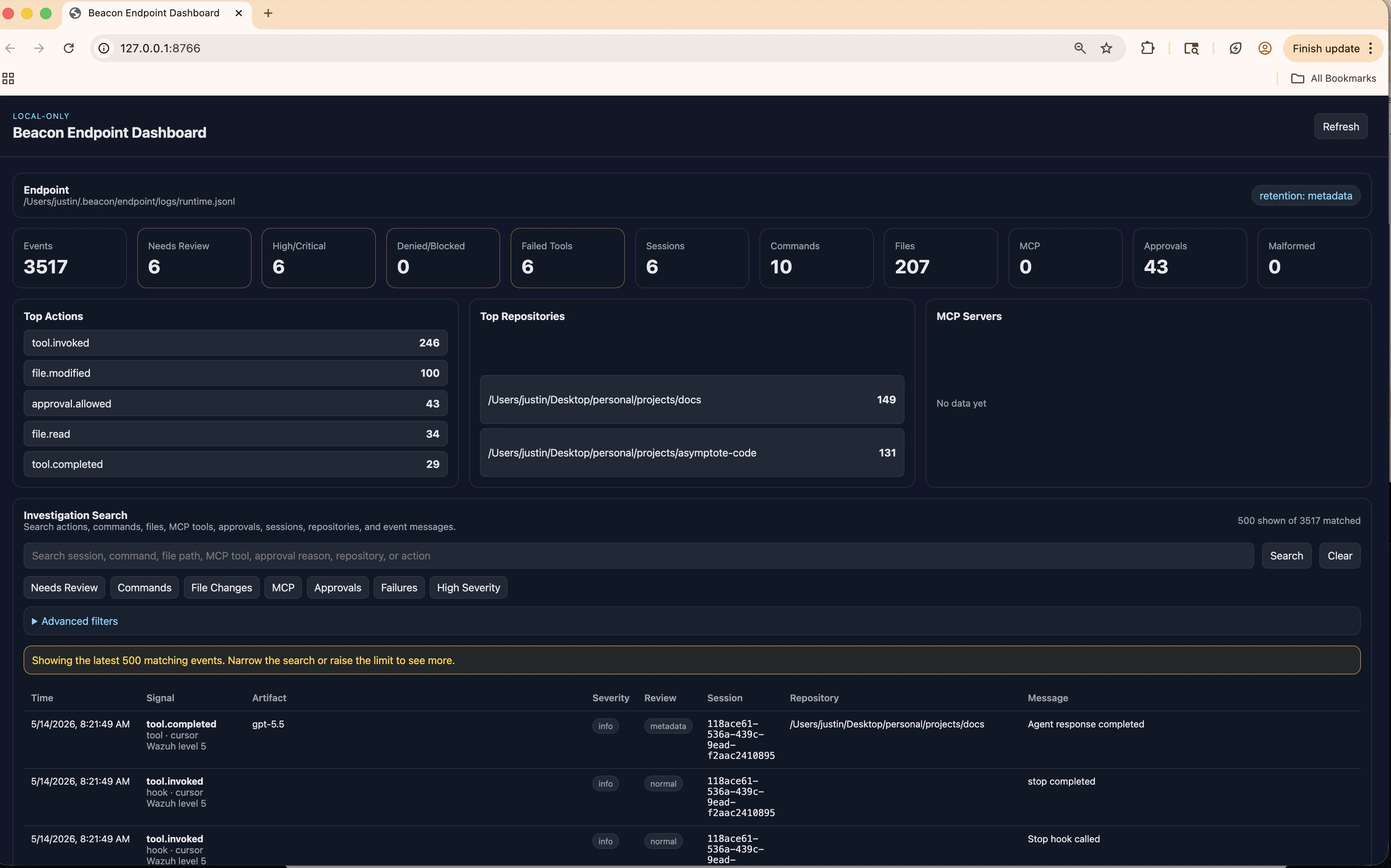
Task: Click the Refresh dashboard button
Action: [x=1340, y=126]
